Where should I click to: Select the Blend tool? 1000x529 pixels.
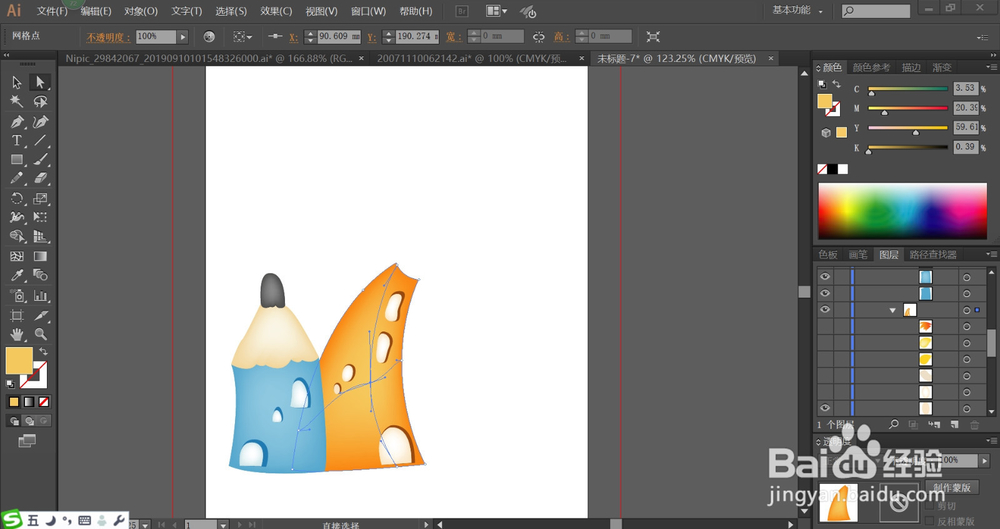pos(40,276)
